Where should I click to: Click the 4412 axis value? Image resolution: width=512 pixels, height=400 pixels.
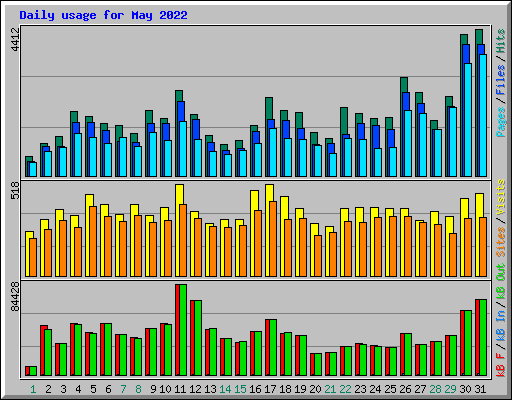coord(15,40)
